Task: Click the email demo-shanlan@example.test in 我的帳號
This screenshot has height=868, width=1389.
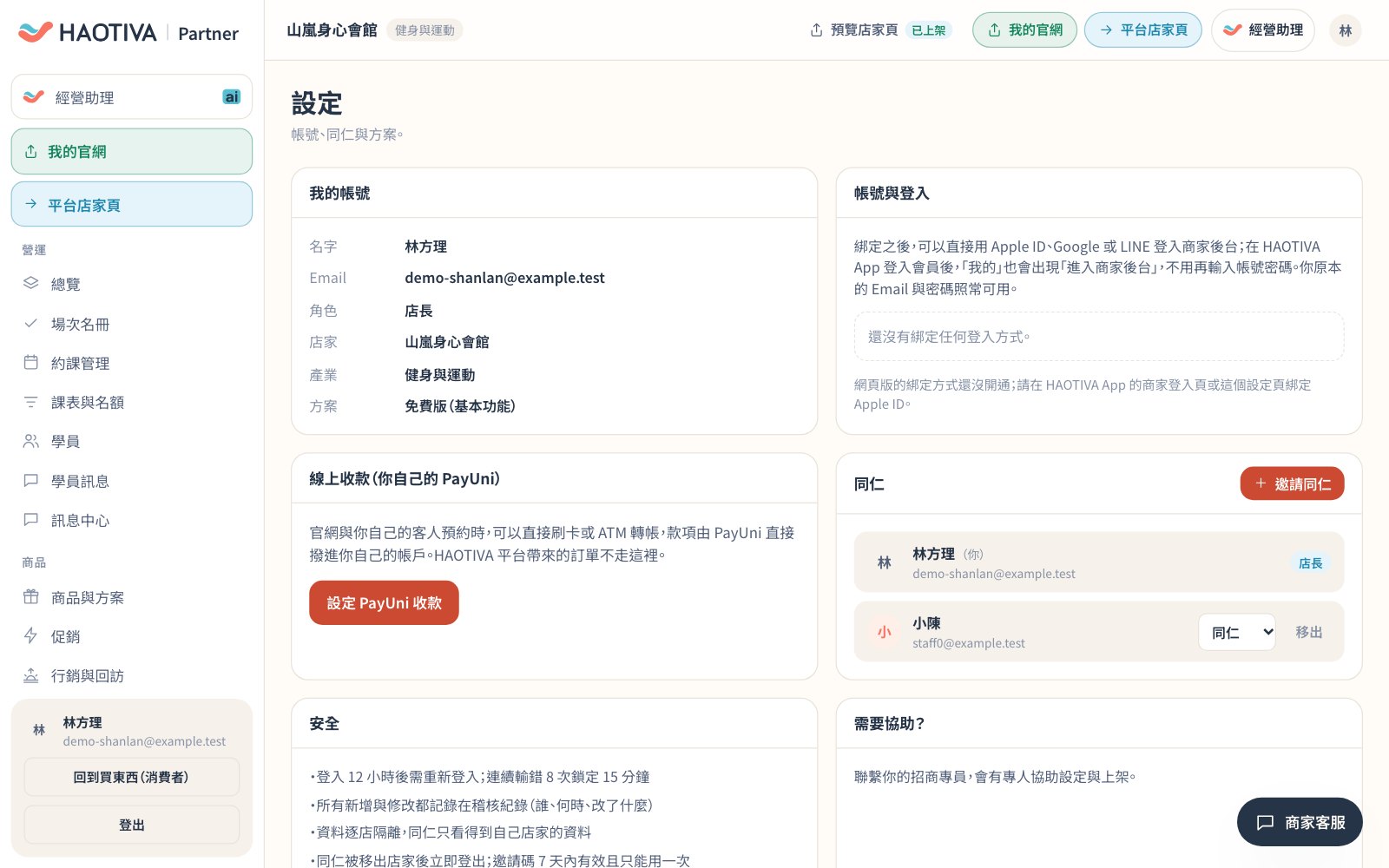Action: point(504,278)
